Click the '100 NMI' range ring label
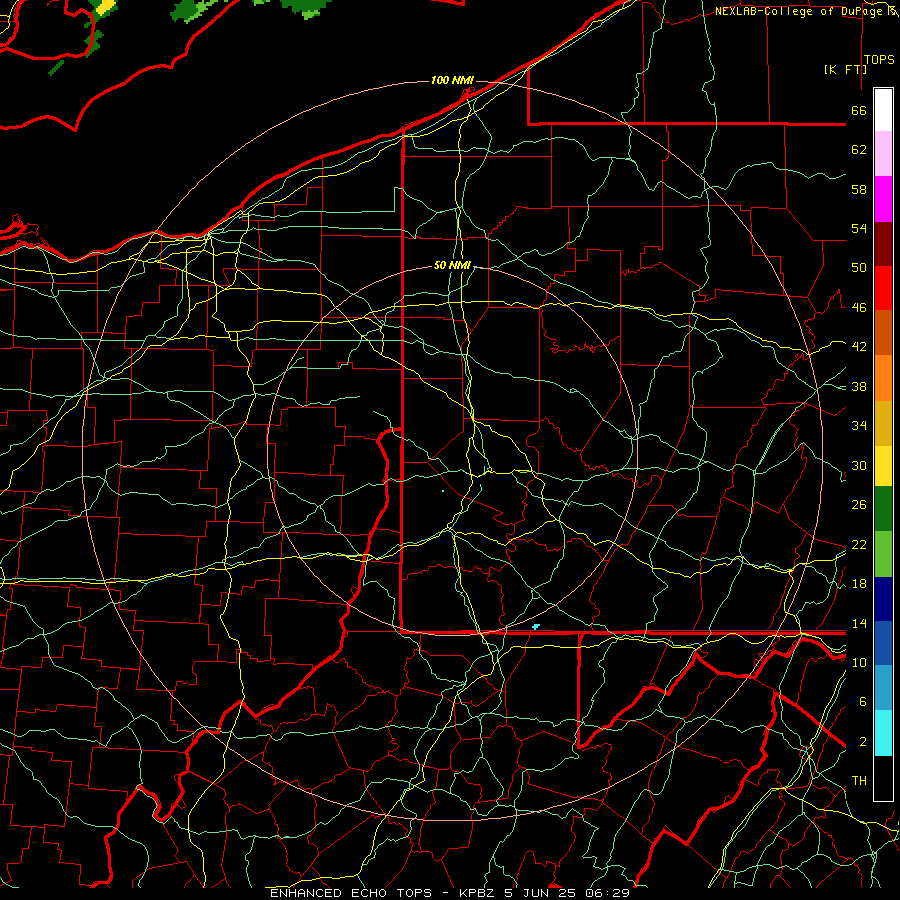The image size is (900, 900). coord(452,80)
